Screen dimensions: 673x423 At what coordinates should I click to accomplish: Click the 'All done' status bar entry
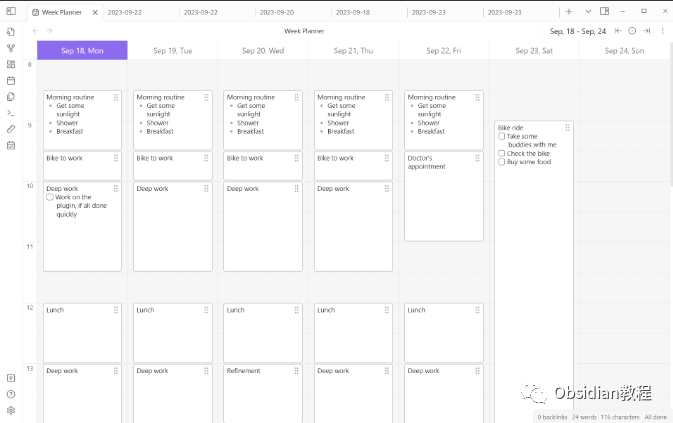(x=656, y=417)
